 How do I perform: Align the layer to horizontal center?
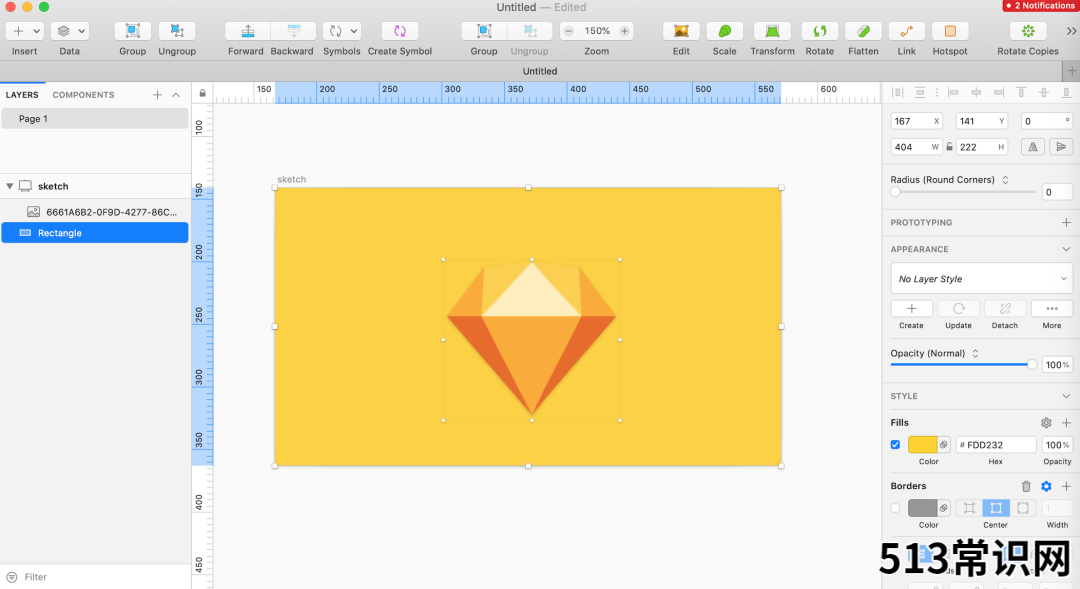(x=976, y=92)
